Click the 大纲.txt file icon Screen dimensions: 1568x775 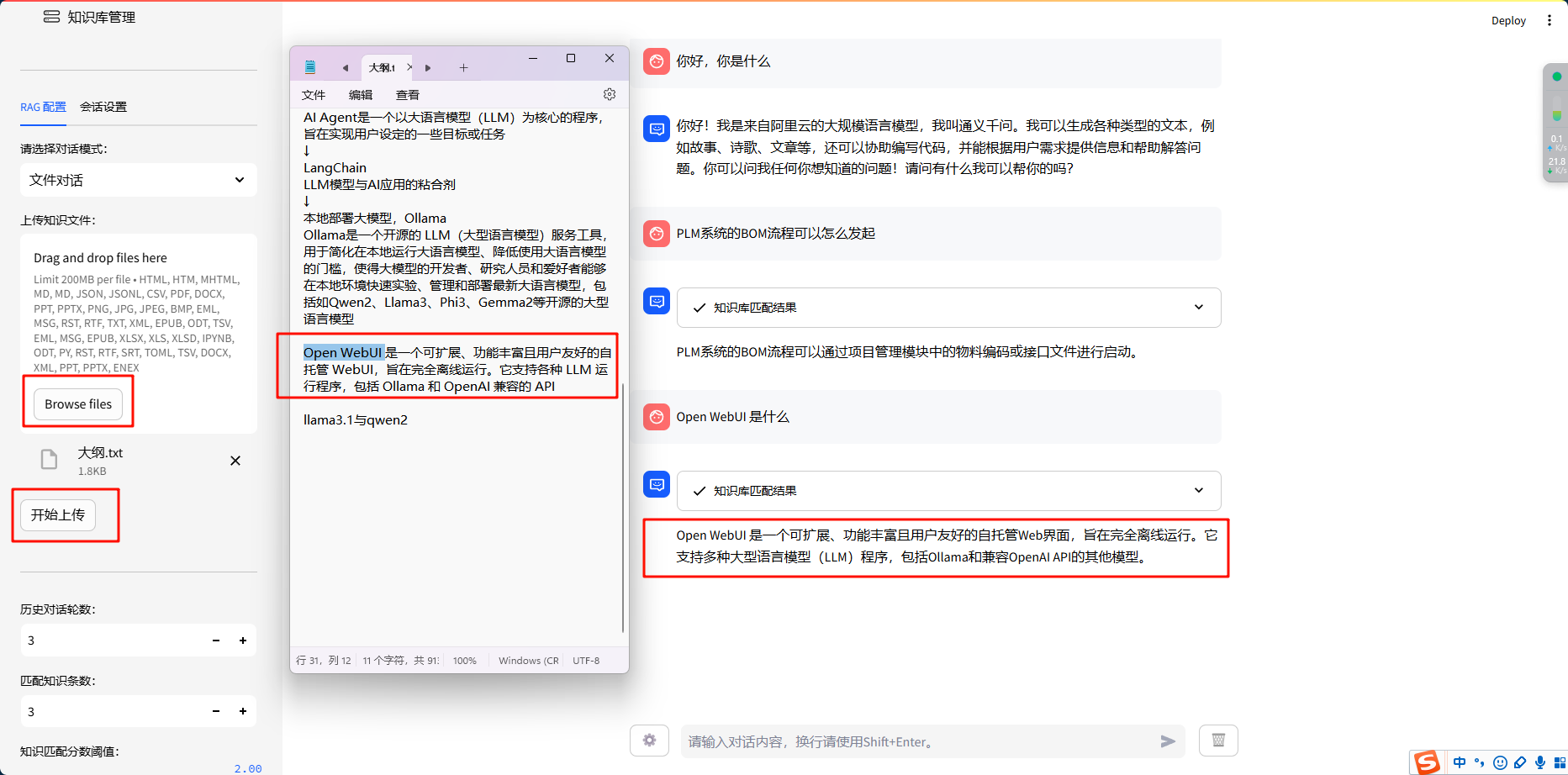tap(50, 459)
